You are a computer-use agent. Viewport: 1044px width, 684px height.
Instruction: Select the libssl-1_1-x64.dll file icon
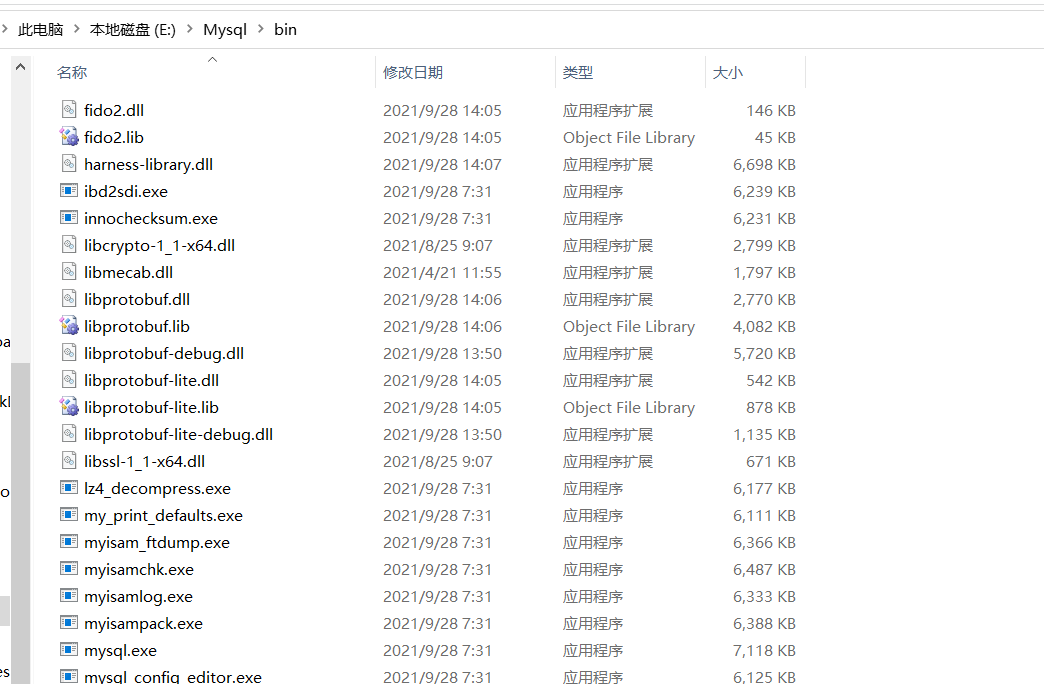[69, 460]
